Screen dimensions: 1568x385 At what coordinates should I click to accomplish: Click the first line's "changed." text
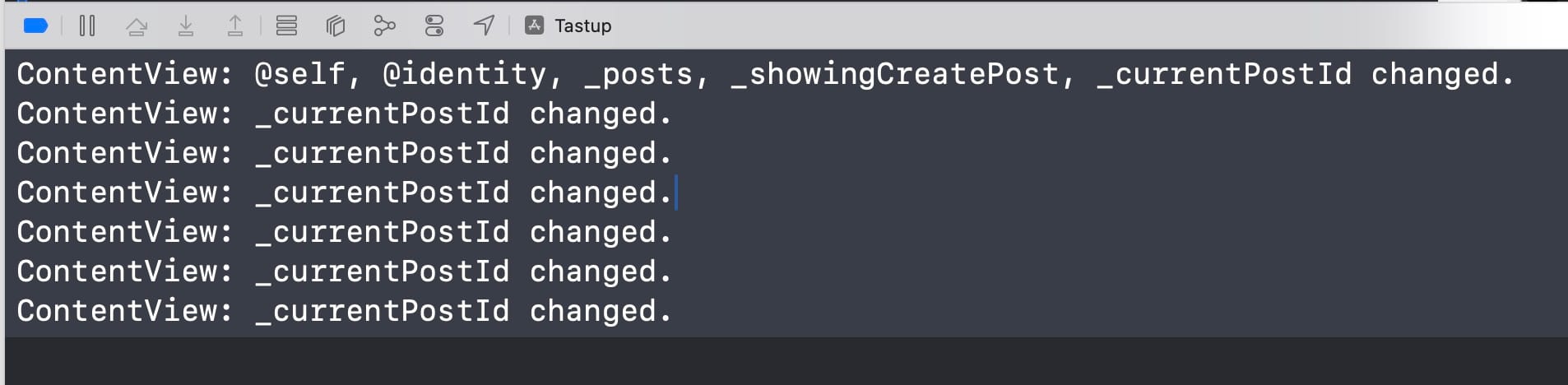pyautogui.click(x=1442, y=75)
